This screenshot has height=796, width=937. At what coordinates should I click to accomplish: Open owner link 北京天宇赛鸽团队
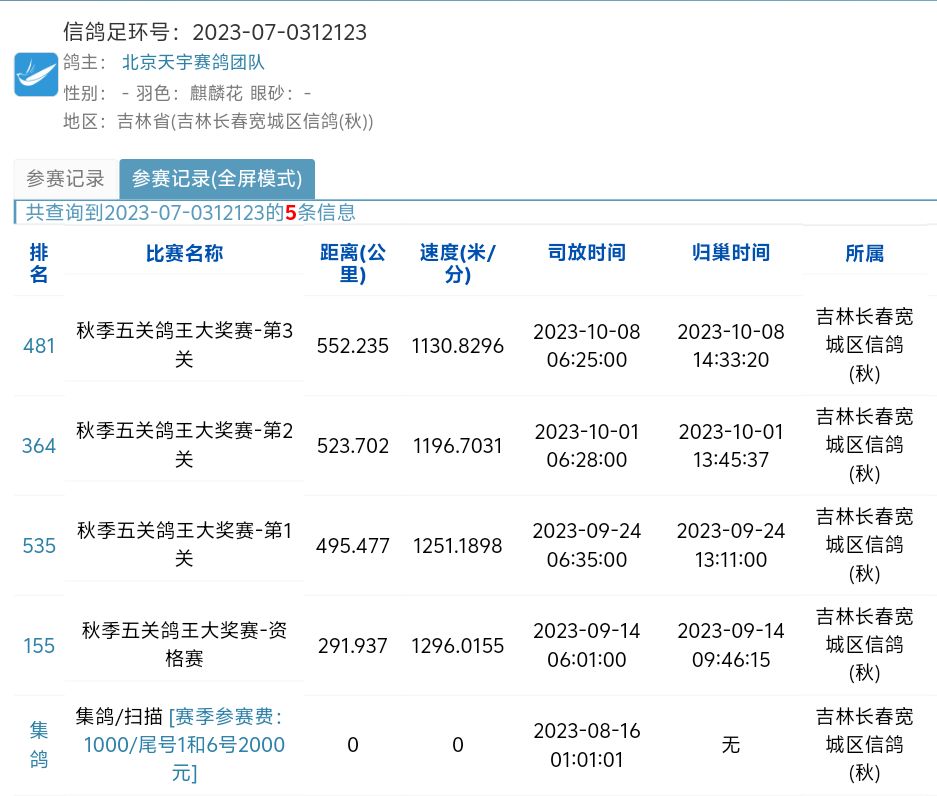coord(193,62)
